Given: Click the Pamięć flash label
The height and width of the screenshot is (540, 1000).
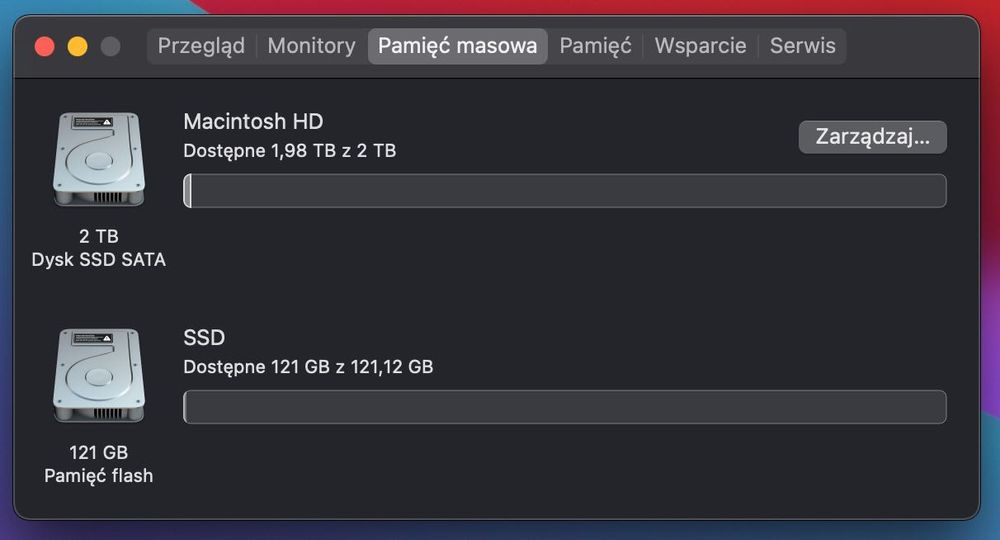Looking at the screenshot, I should [x=99, y=476].
